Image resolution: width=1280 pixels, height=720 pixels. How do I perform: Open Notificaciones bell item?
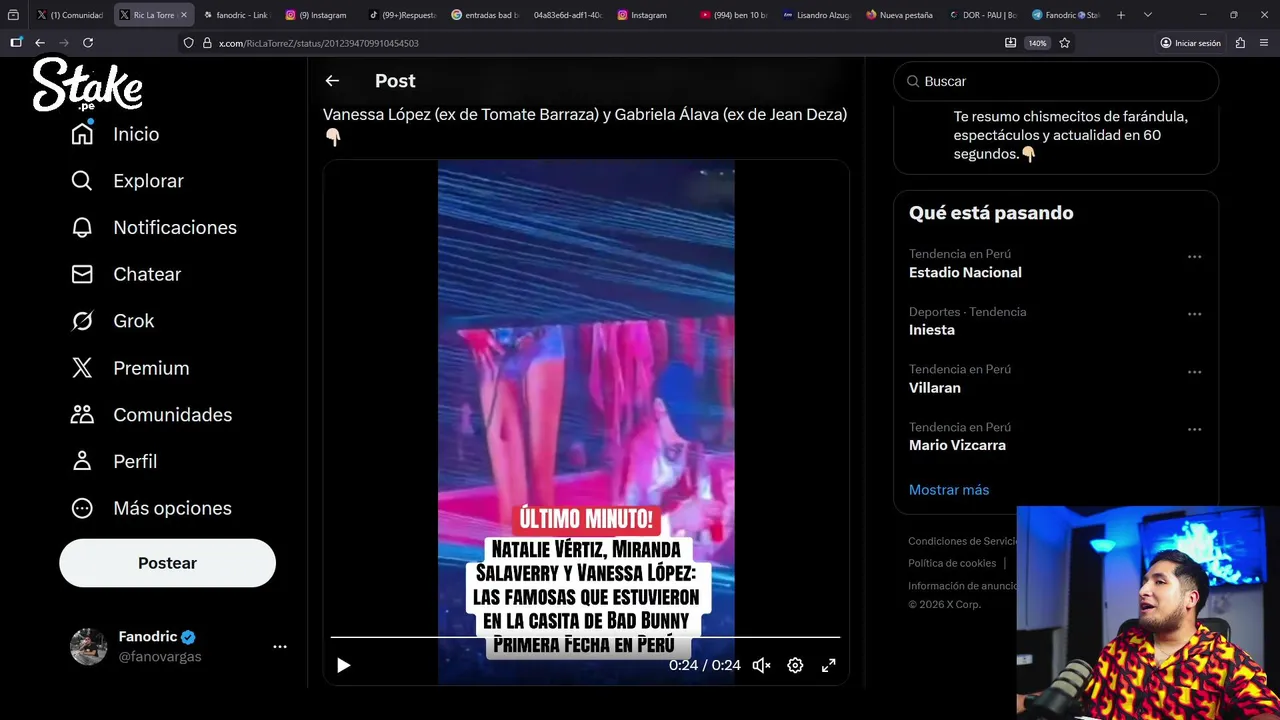coord(154,227)
